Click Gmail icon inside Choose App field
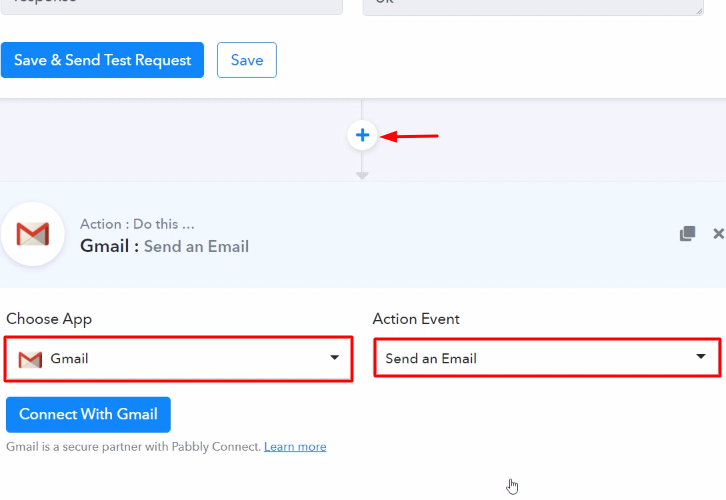The width and height of the screenshot is (726, 500). pos(30,359)
